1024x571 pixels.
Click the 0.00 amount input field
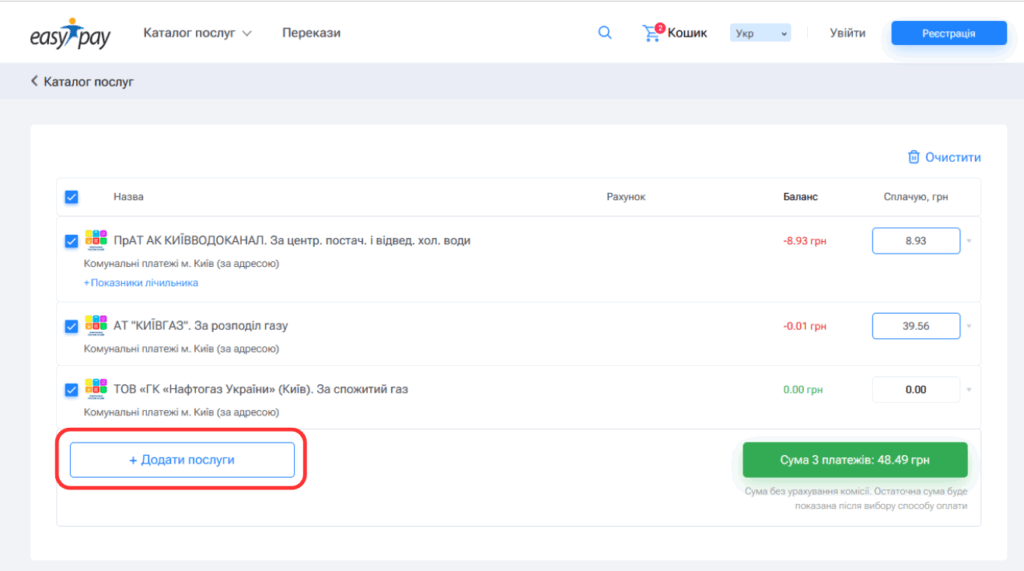pos(916,389)
